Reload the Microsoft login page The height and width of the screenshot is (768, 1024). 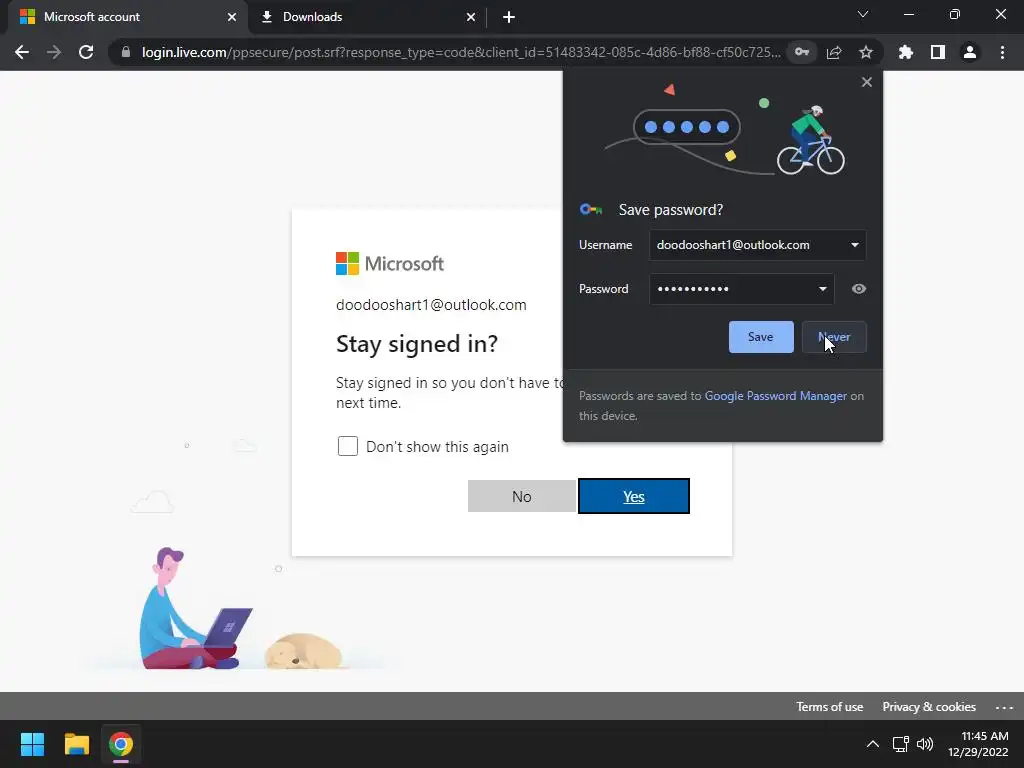(x=86, y=52)
